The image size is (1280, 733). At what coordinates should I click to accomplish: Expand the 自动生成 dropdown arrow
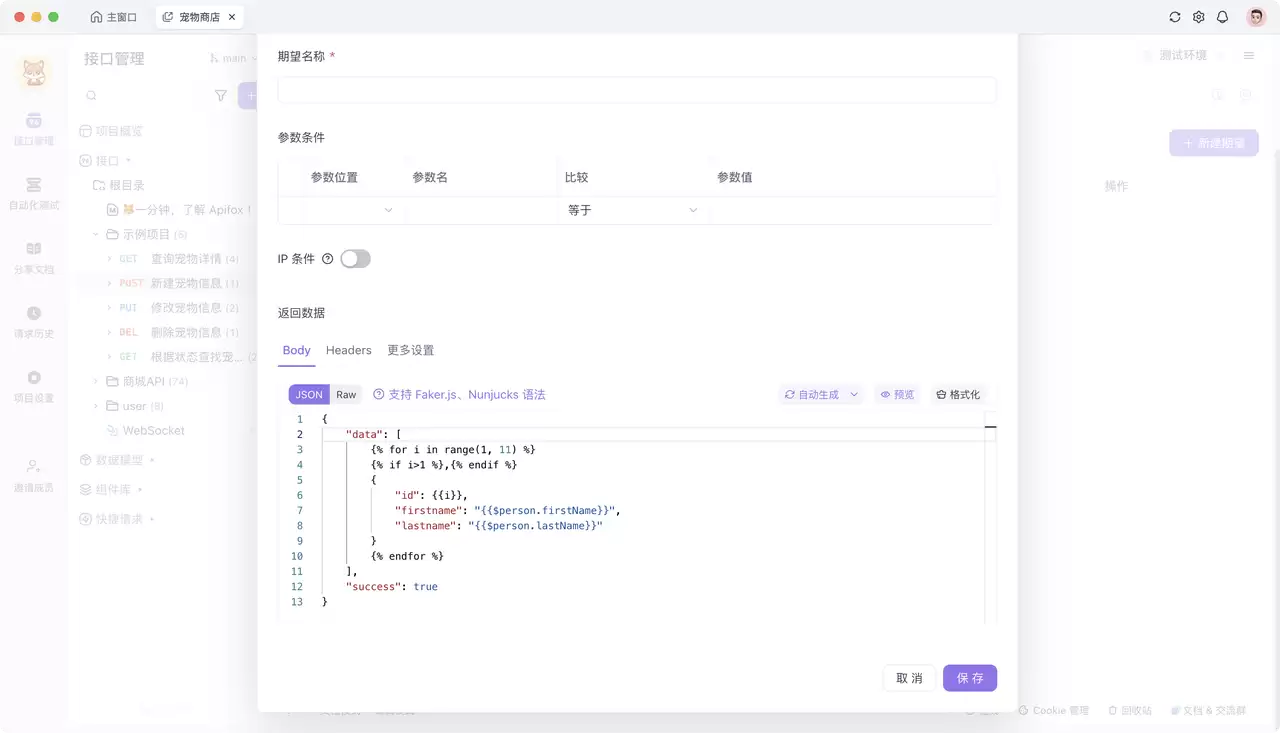click(x=854, y=395)
